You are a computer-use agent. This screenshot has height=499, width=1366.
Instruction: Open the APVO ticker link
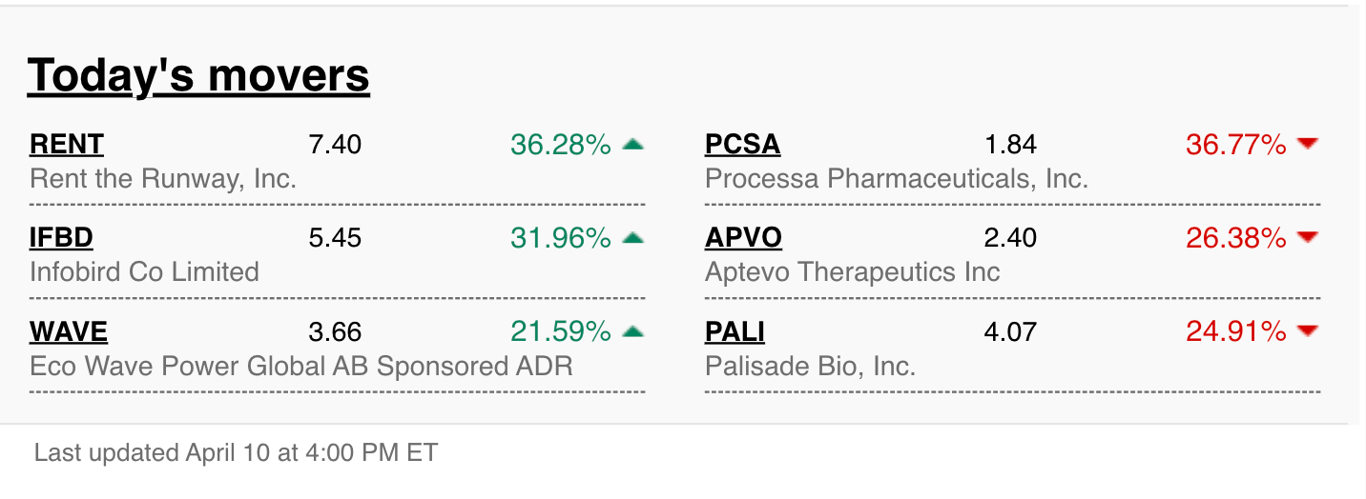click(x=743, y=238)
